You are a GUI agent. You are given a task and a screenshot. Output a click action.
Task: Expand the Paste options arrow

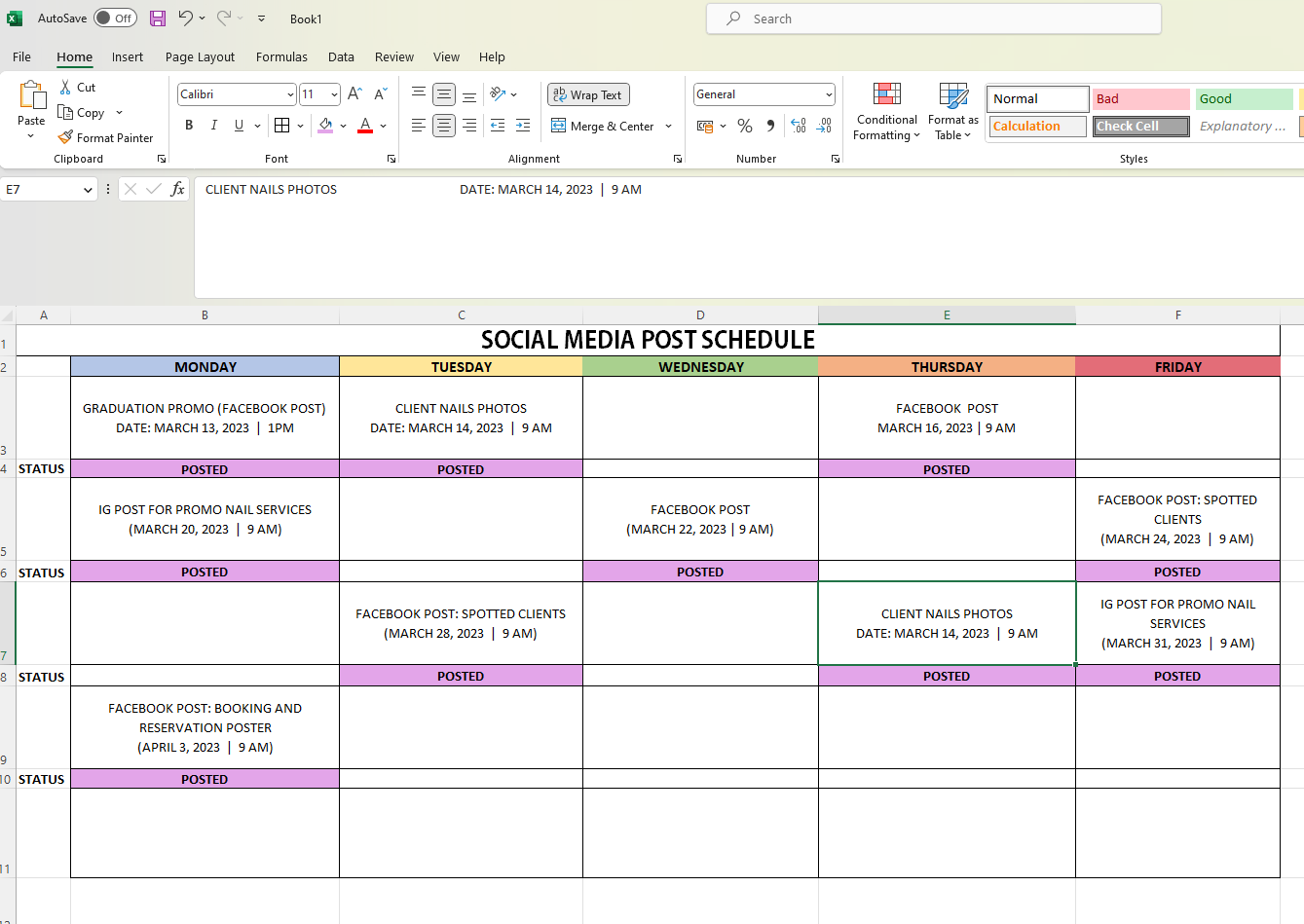31,136
